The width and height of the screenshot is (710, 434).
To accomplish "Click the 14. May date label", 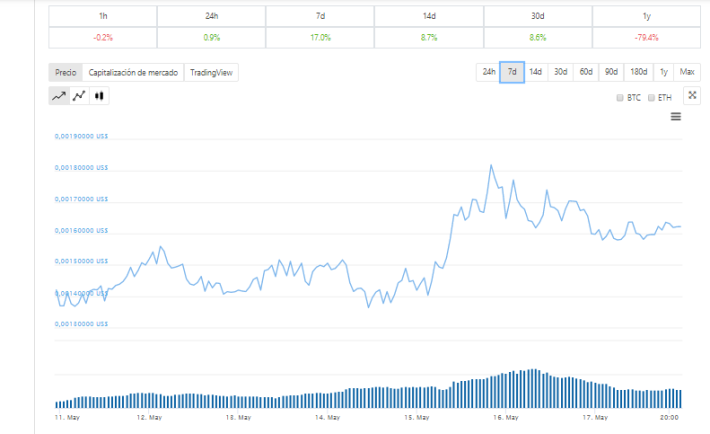I will 327,417.
